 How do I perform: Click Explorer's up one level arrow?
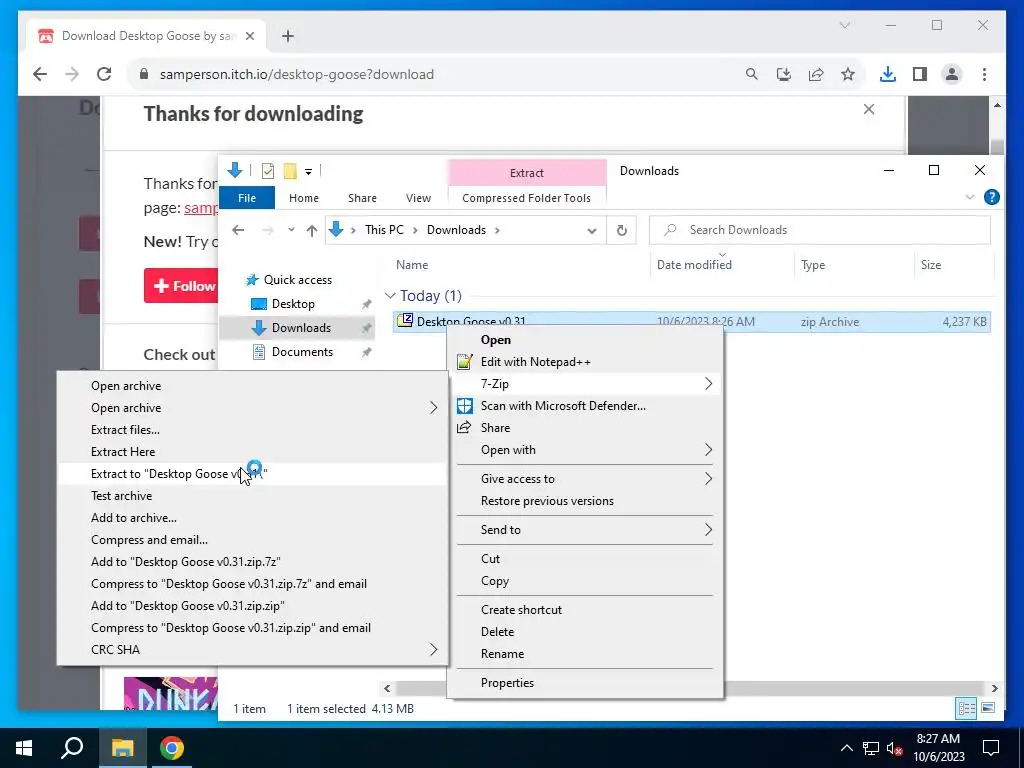tap(312, 230)
